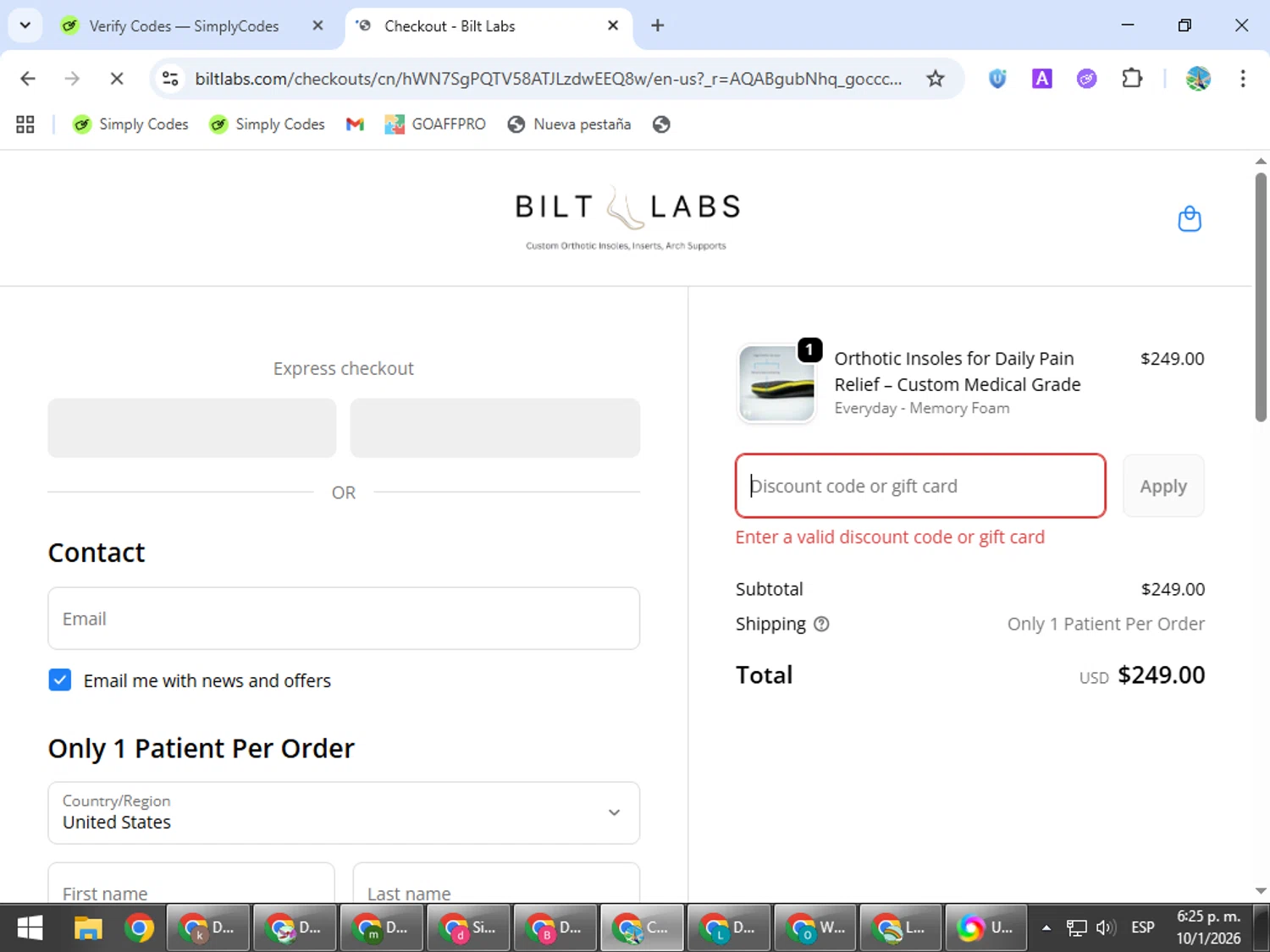Click the browser address bar URL
Viewport: 1270px width, 952px height.
tap(548, 79)
